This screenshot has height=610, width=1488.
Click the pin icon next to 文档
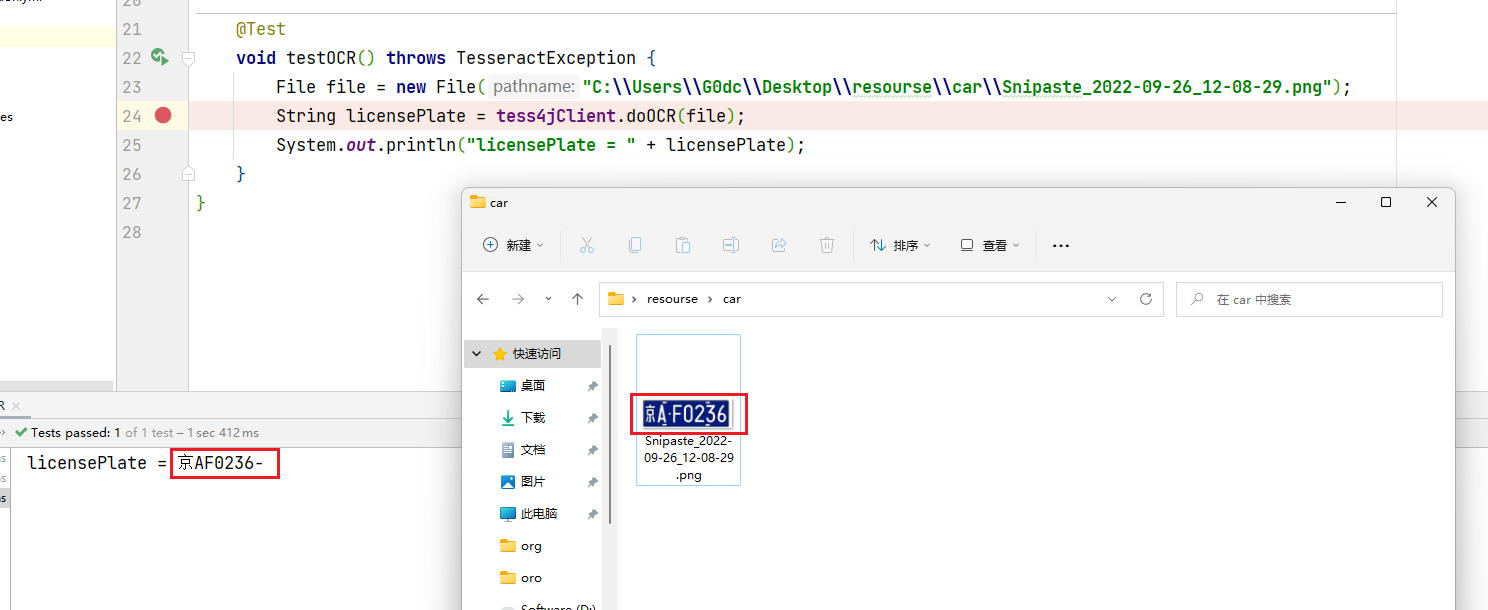(592, 450)
